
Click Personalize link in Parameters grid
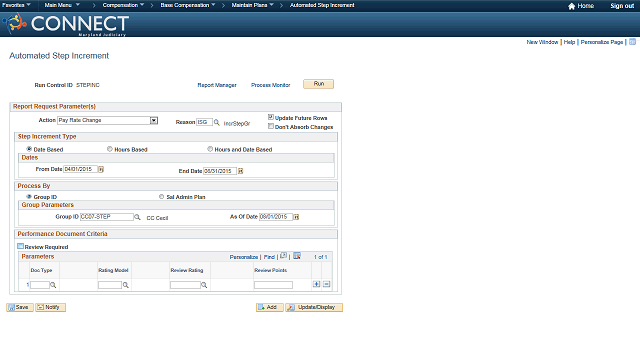click(244, 257)
